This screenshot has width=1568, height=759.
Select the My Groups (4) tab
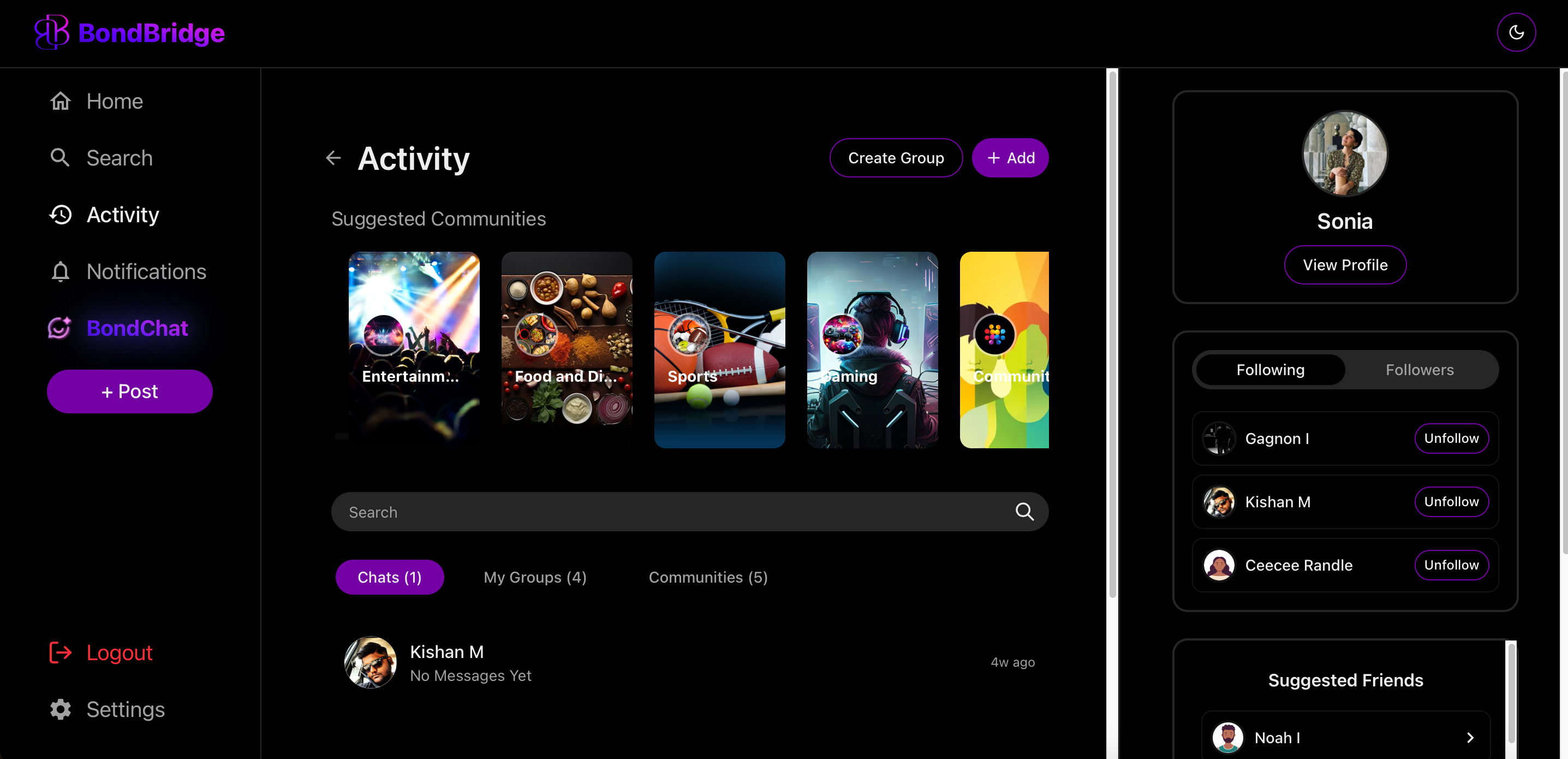(x=534, y=577)
